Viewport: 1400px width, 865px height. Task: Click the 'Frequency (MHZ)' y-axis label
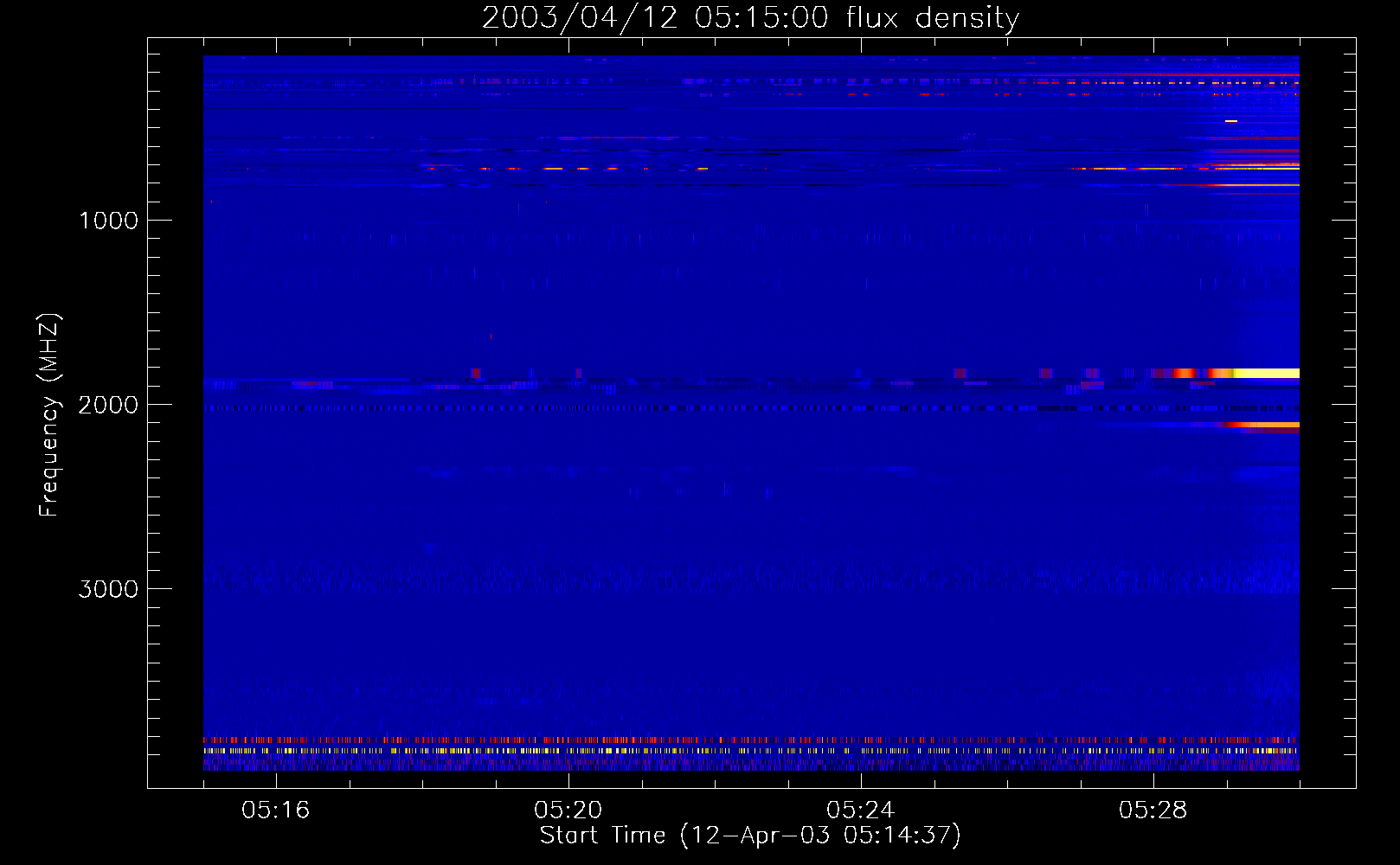click(x=49, y=415)
